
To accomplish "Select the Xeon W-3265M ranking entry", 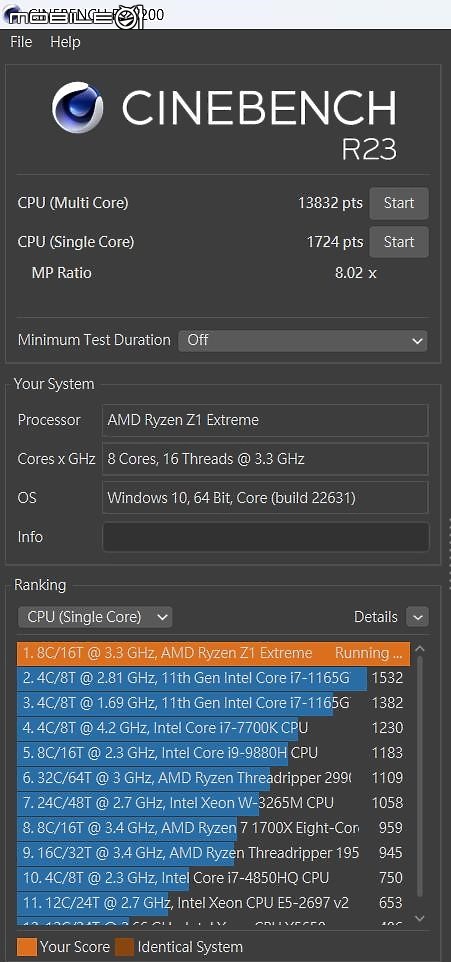I will tap(214, 802).
